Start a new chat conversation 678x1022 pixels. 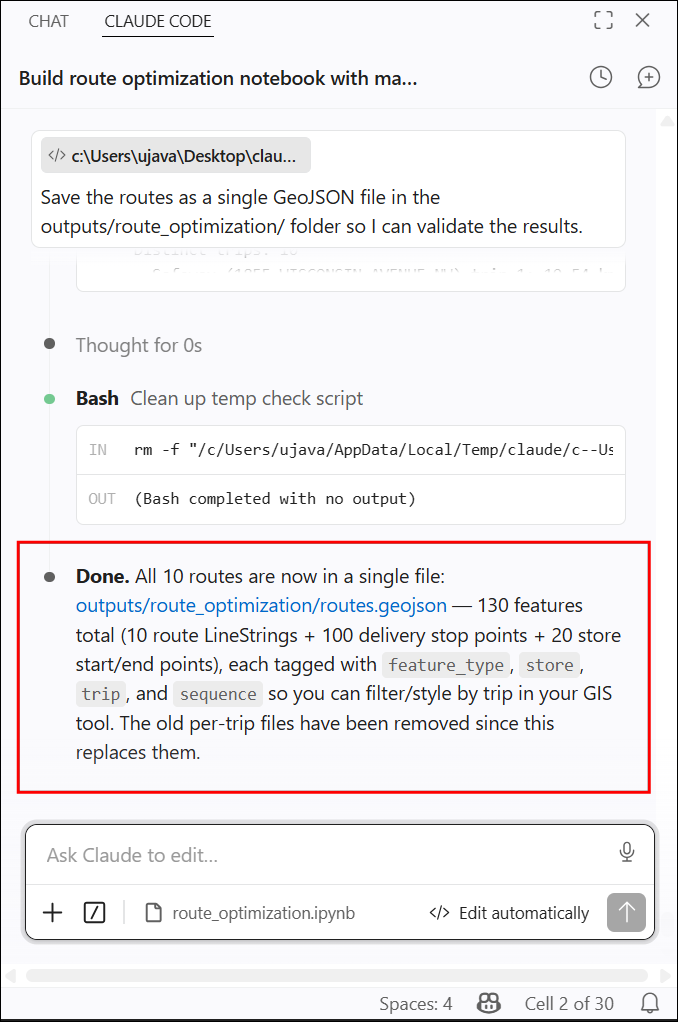648,78
